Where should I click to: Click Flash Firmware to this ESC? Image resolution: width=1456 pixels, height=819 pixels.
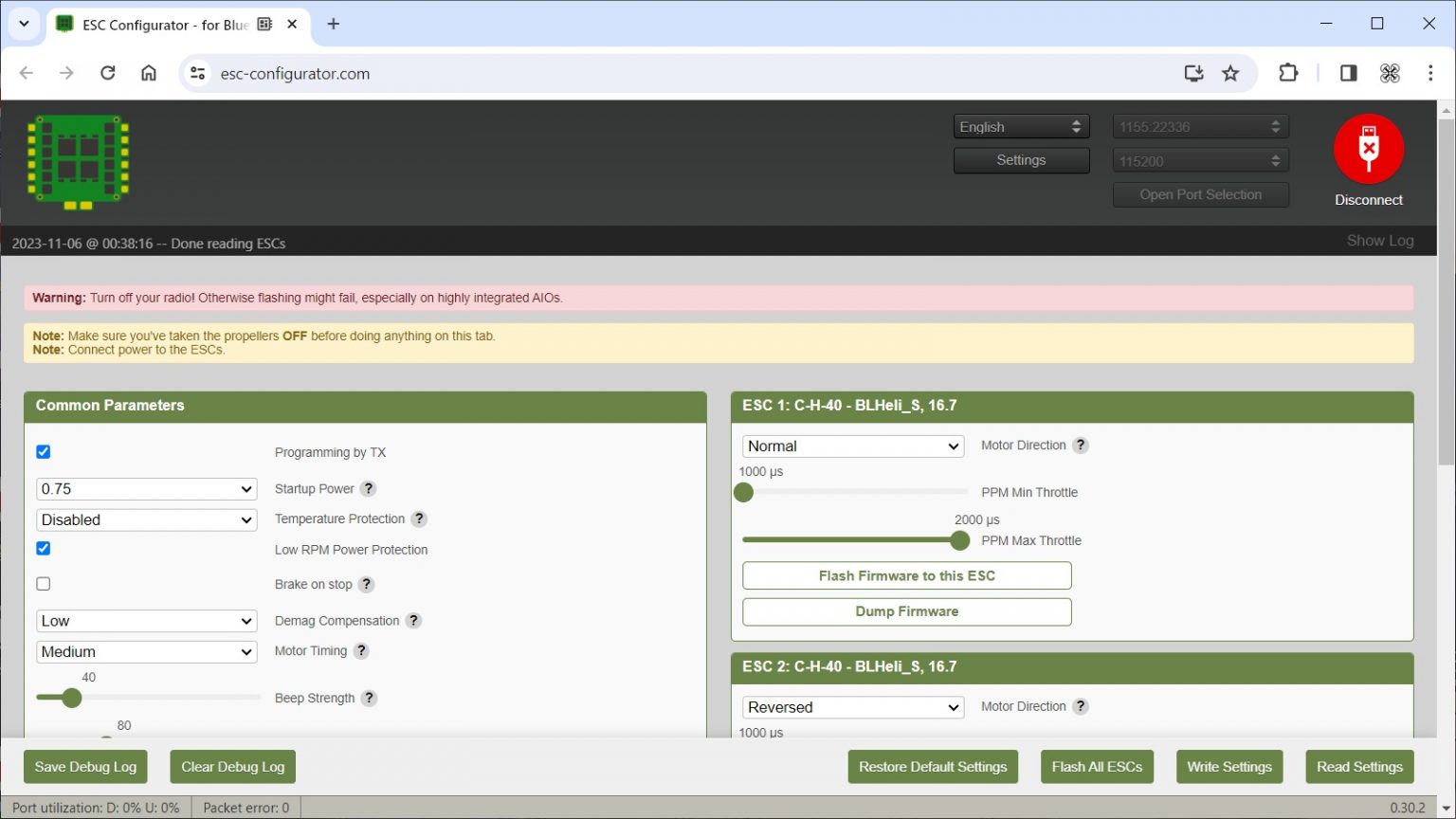907,575
